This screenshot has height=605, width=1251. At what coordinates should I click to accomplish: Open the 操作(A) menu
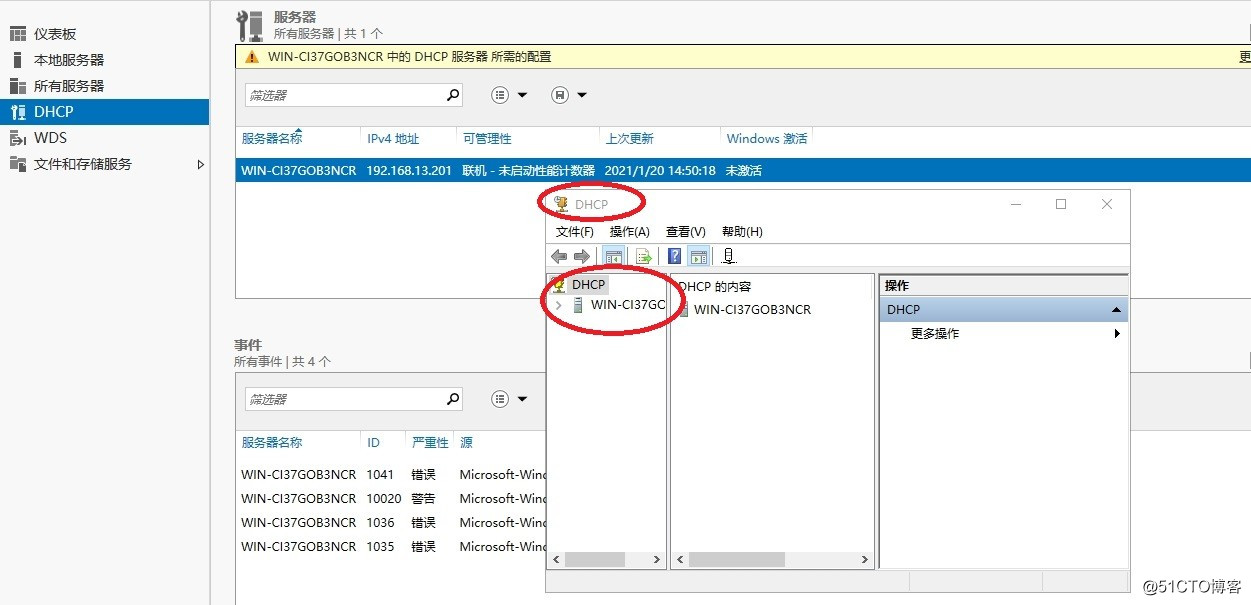630,231
